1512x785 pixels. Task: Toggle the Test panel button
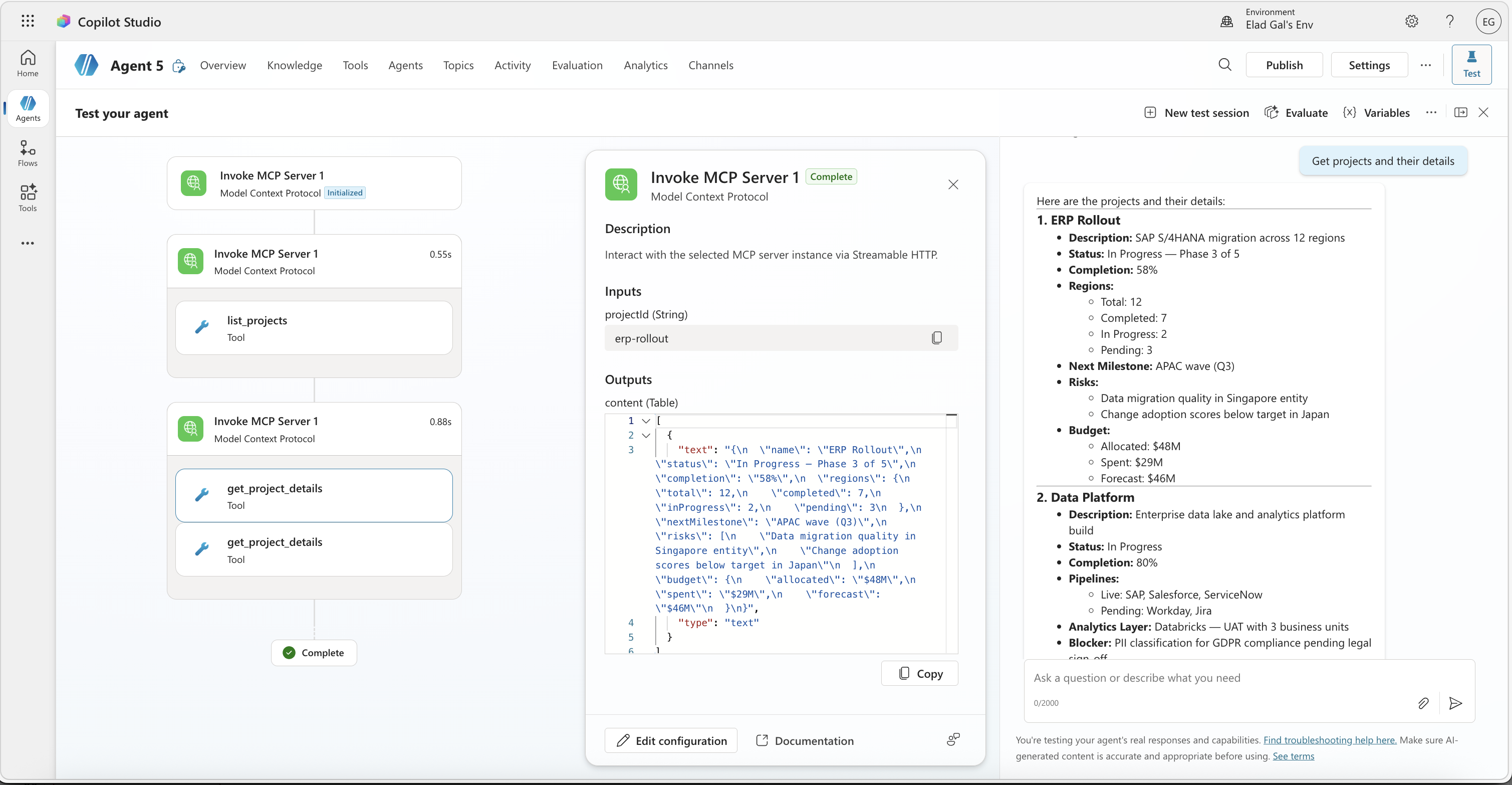click(x=1471, y=64)
